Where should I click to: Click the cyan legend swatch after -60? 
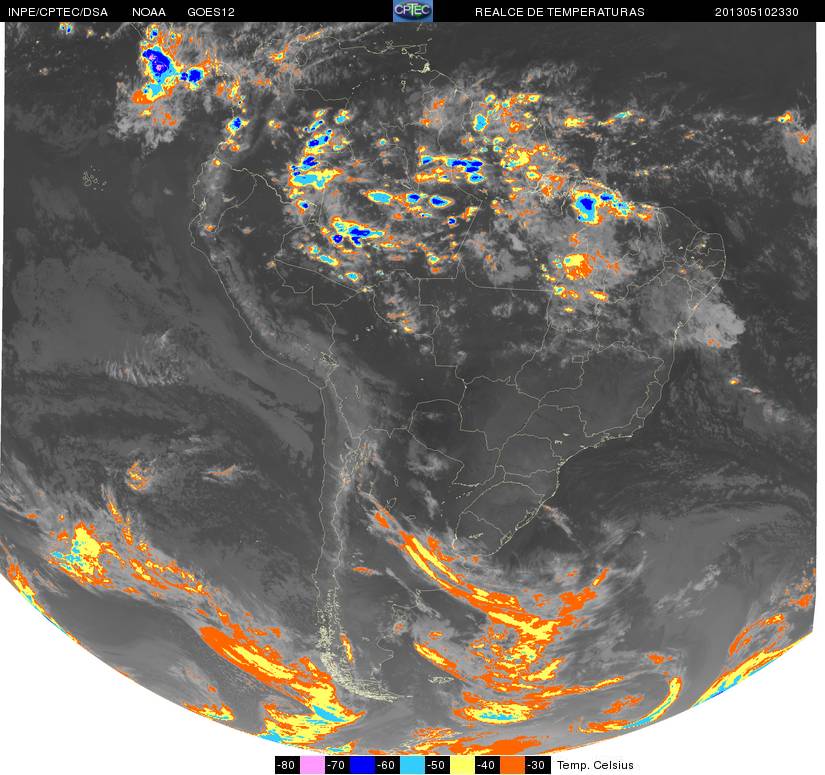[412, 764]
